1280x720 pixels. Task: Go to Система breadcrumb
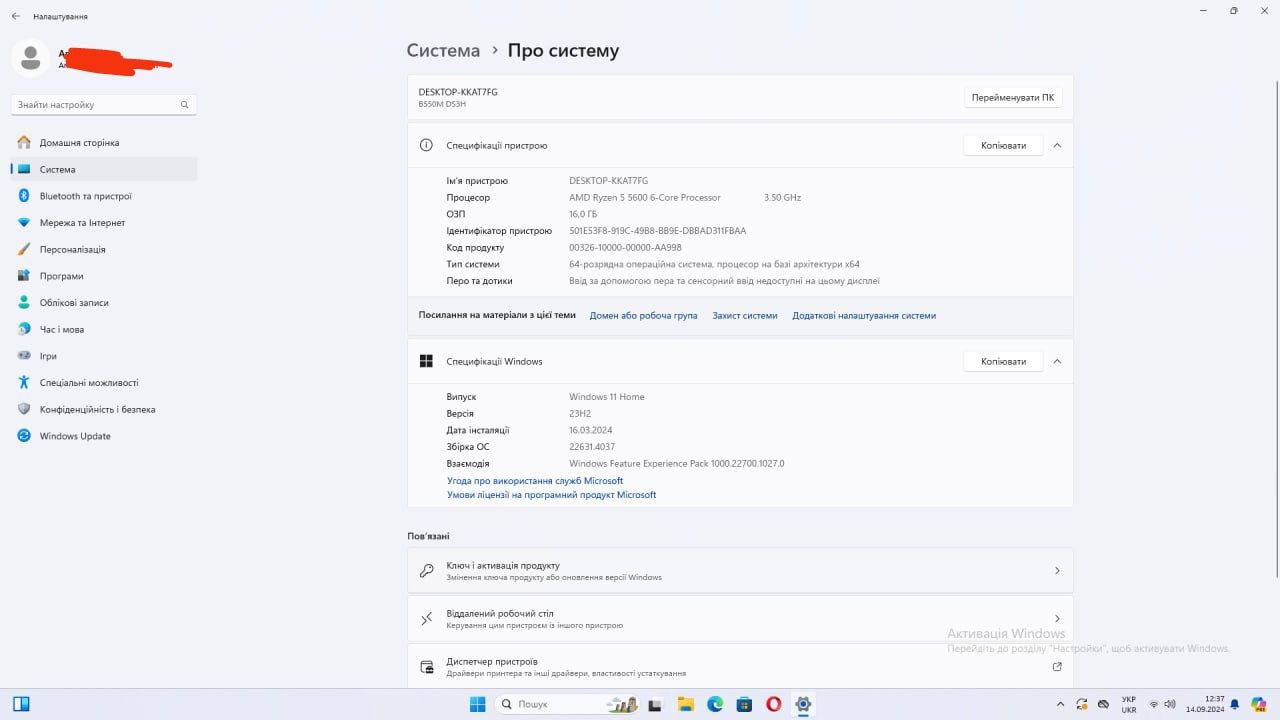click(x=443, y=50)
